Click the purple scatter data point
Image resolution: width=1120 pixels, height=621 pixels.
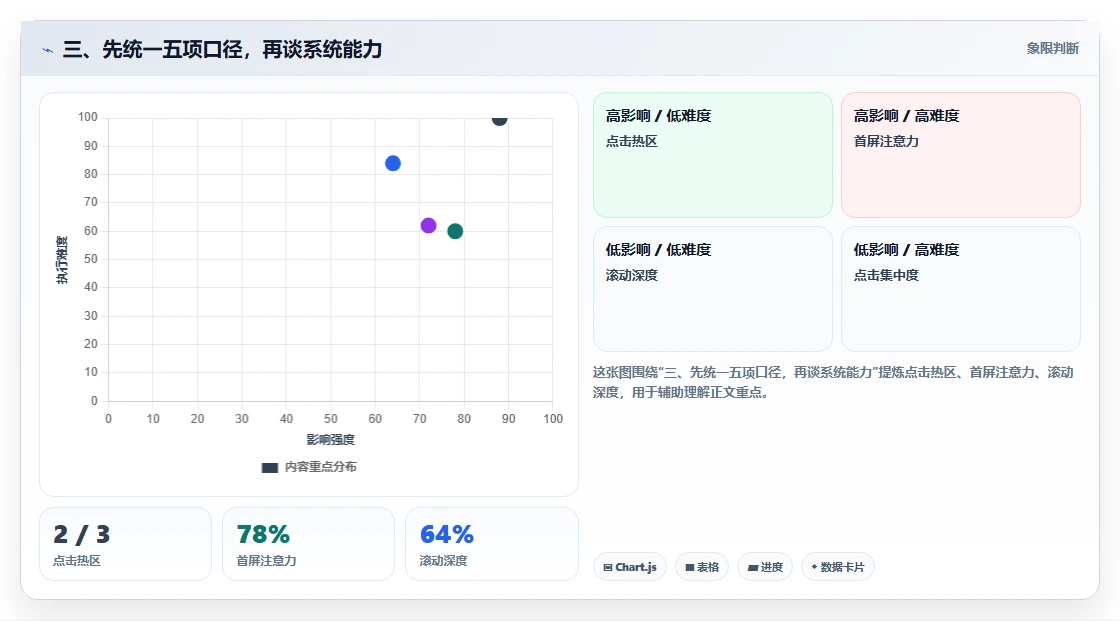429,226
